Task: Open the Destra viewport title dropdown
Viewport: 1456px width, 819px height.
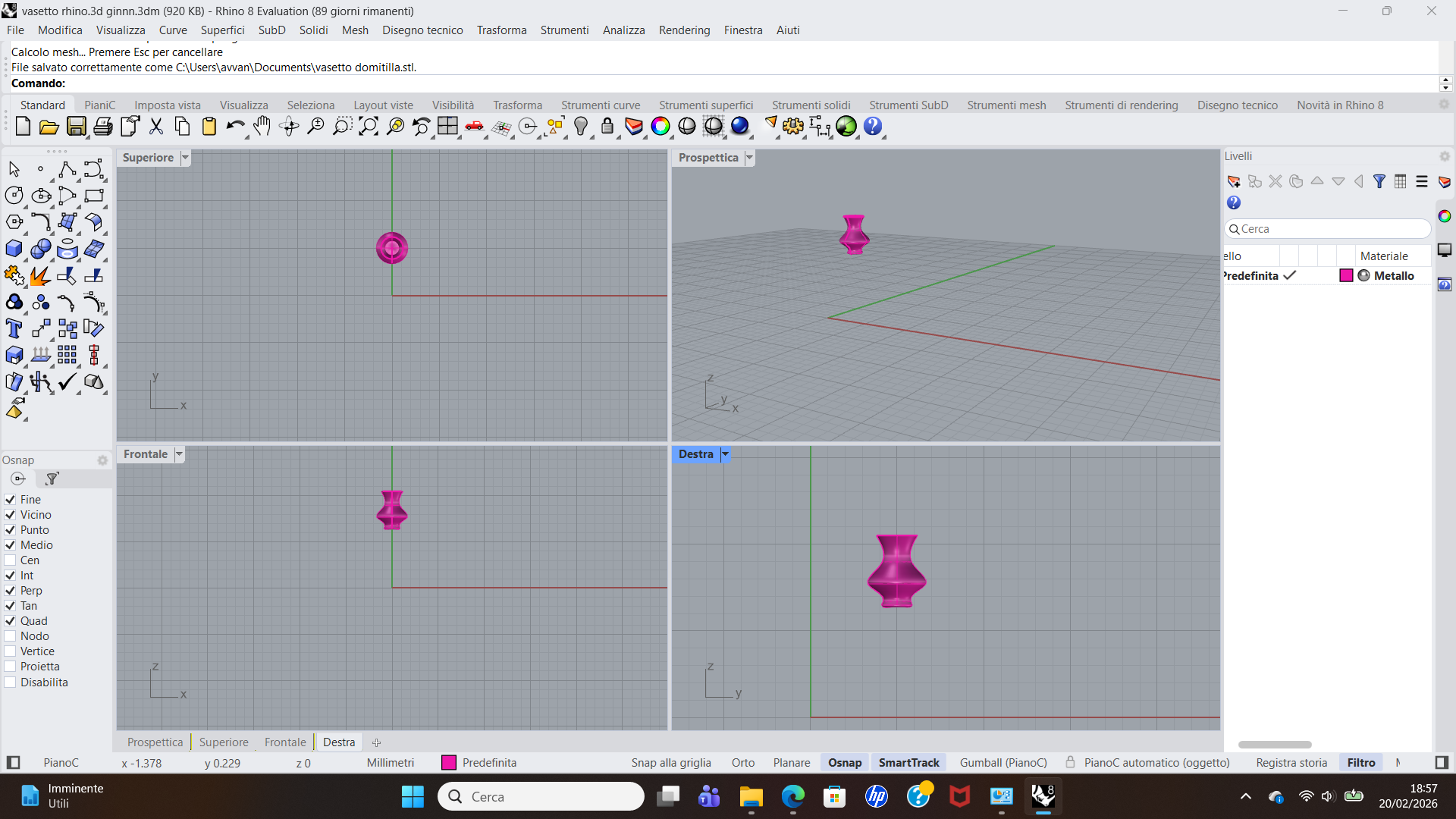Action: [x=725, y=453]
